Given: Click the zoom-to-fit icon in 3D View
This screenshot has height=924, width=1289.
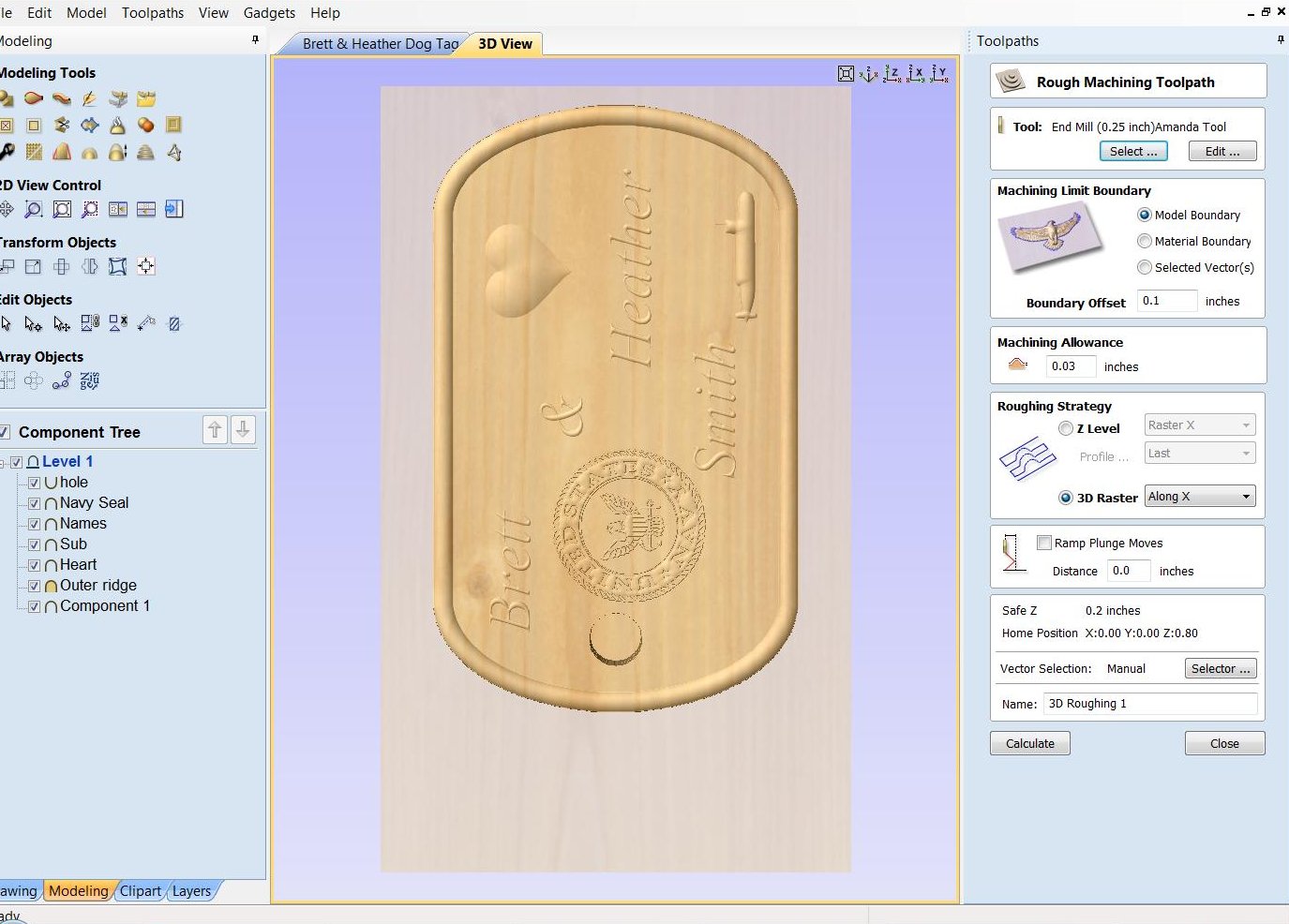Looking at the screenshot, I should pyautogui.click(x=846, y=74).
